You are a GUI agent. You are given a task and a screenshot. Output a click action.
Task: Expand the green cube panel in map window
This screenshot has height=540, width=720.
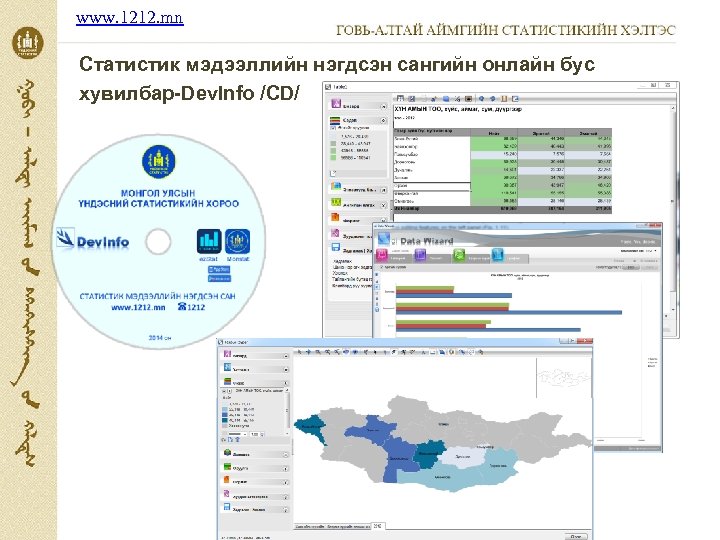(x=286, y=455)
